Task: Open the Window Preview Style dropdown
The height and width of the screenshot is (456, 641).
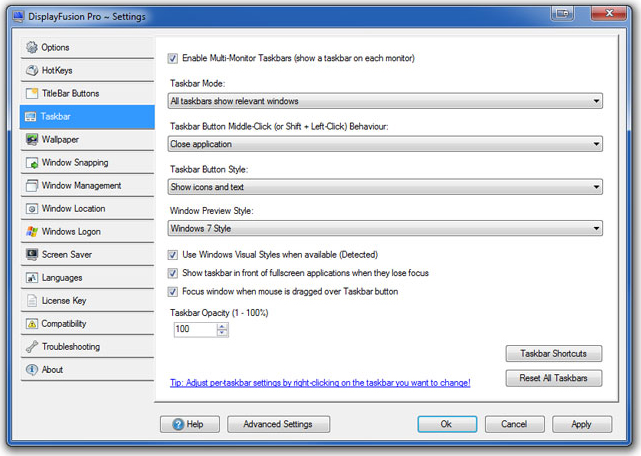Action: [385, 228]
